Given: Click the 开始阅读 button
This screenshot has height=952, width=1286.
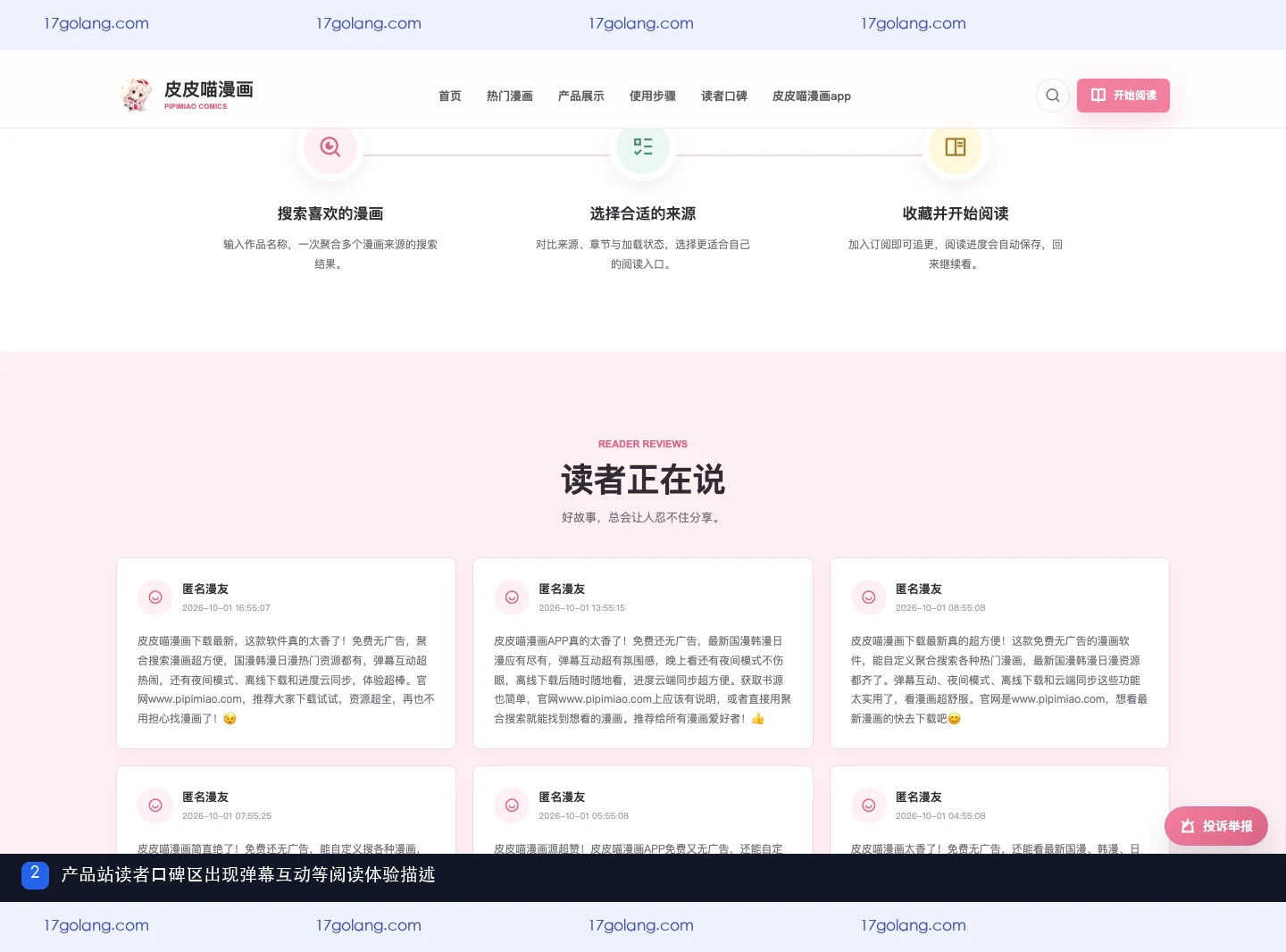Looking at the screenshot, I should (1123, 96).
